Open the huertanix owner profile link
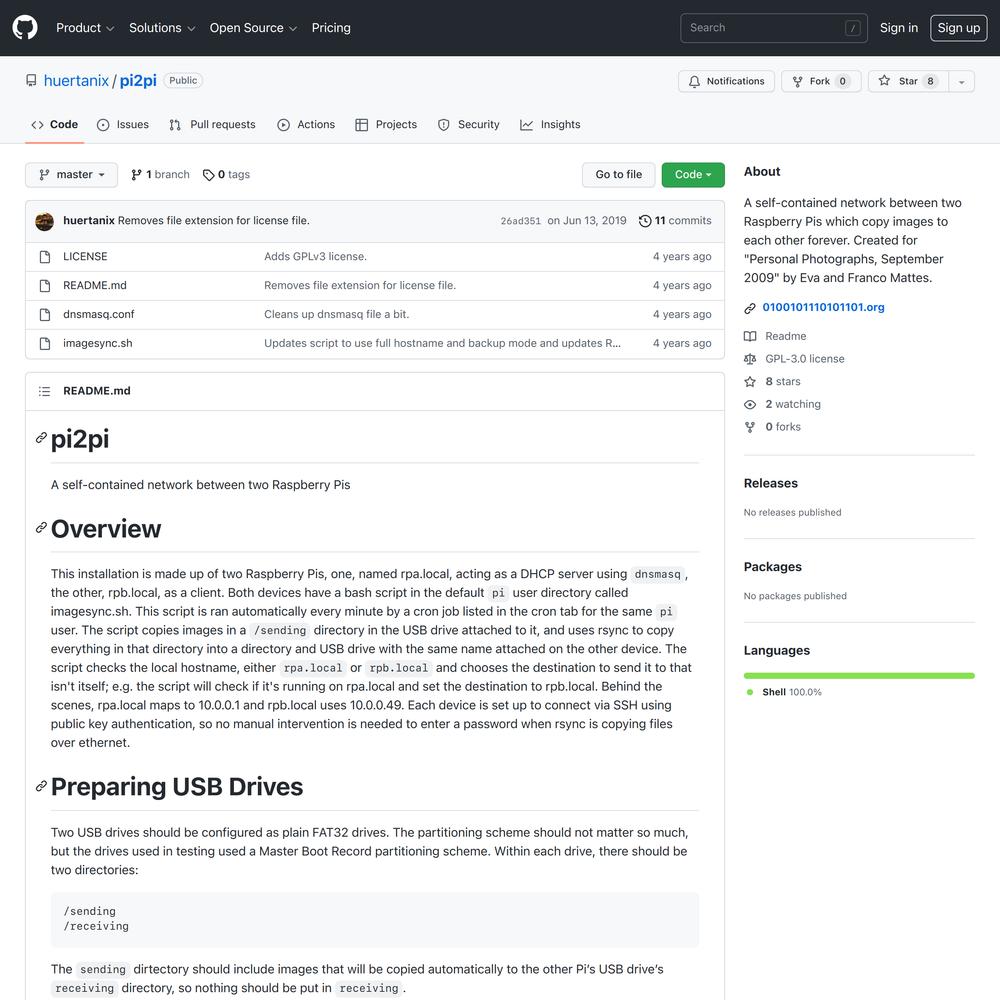This screenshot has width=1000, height=1000. (x=76, y=81)
